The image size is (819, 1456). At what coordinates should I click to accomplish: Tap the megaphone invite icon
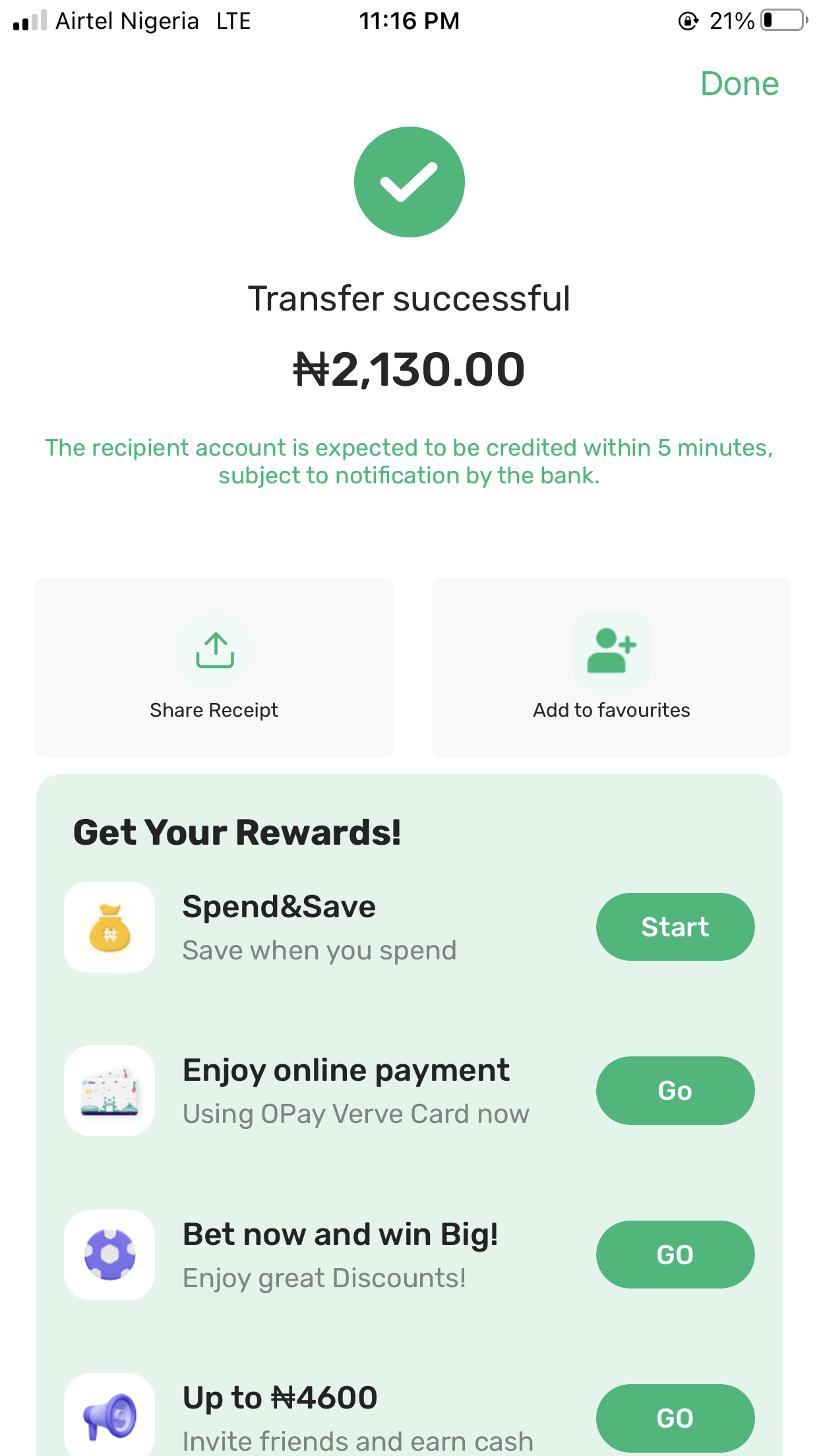click(x=109, y=1416)
